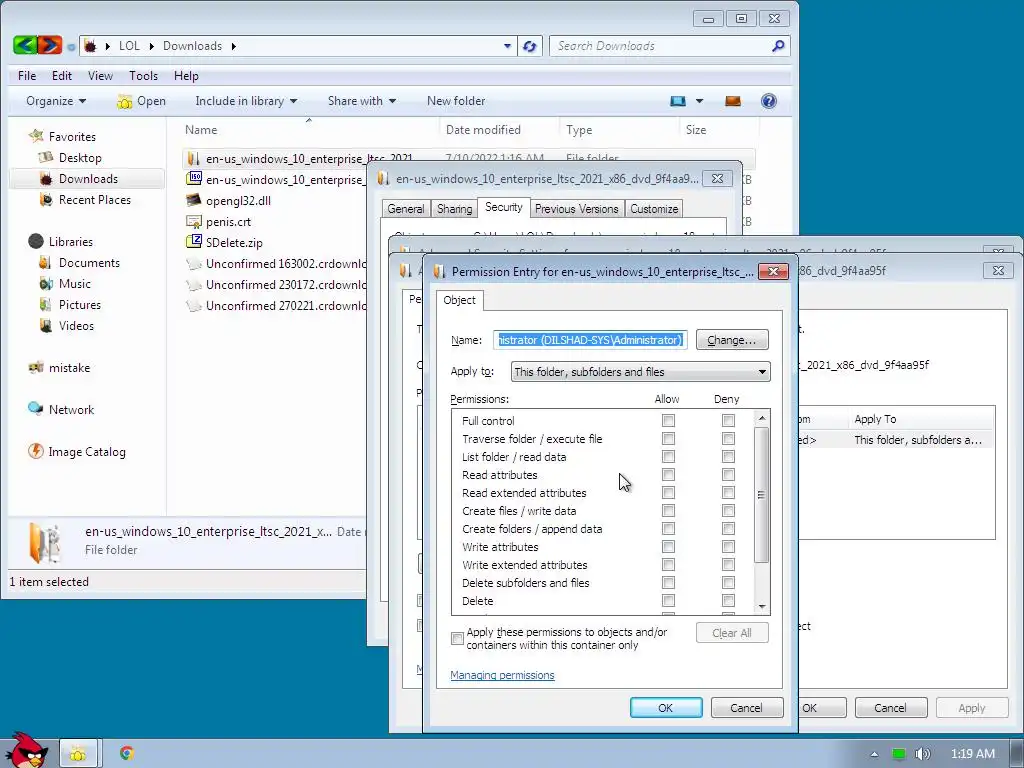Screen dimensions: 1024x768
Task: Select the penis.crt certificate icon
Action: [194, 221]
